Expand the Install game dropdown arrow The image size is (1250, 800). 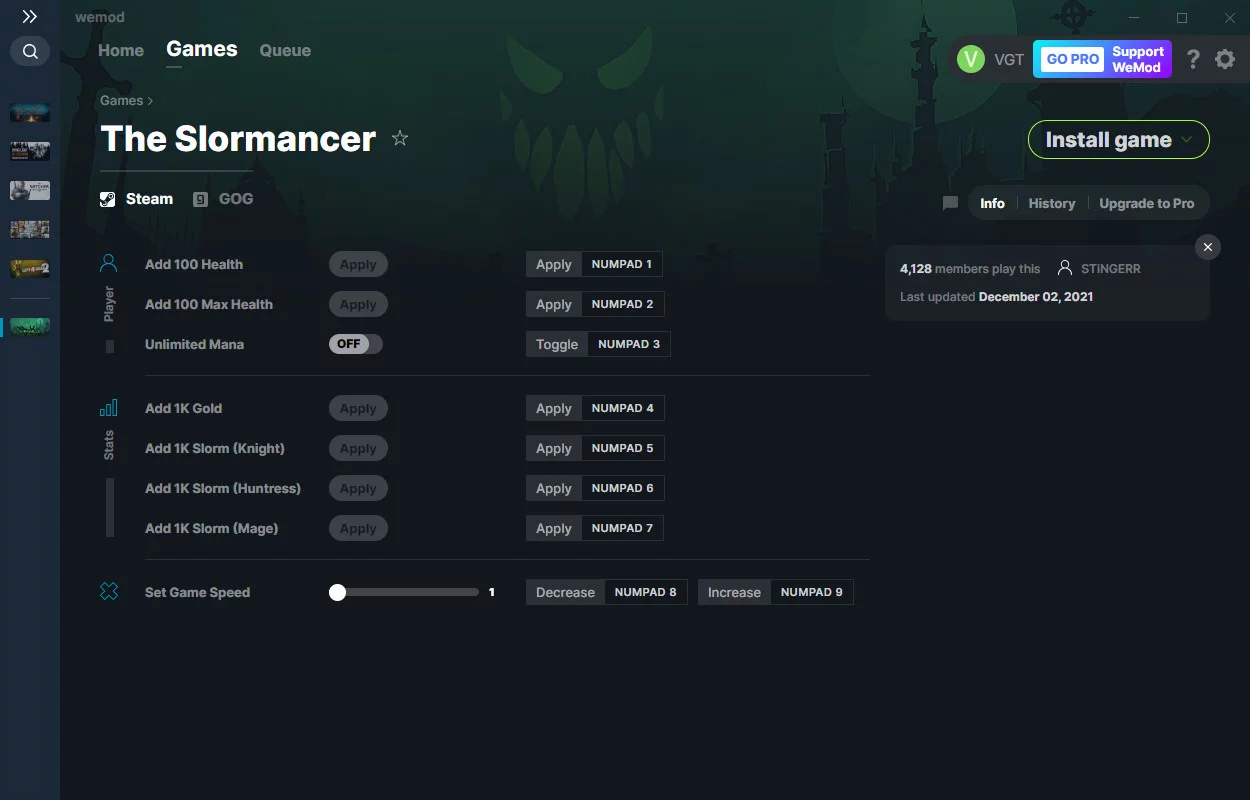(1187, 140)
